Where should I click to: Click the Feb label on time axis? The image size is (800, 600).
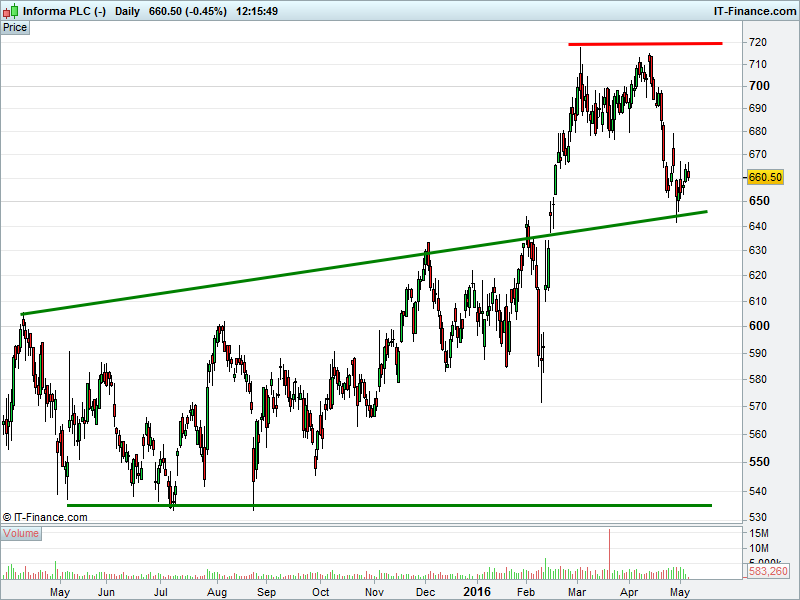tap(526, 592)
